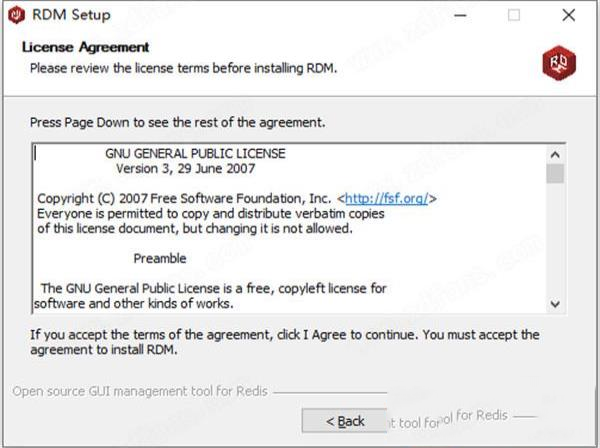Viewport: 600px width, 448px height.
Task: Click the scrollbar track below the thumb
Action: (x=555, y=240)
